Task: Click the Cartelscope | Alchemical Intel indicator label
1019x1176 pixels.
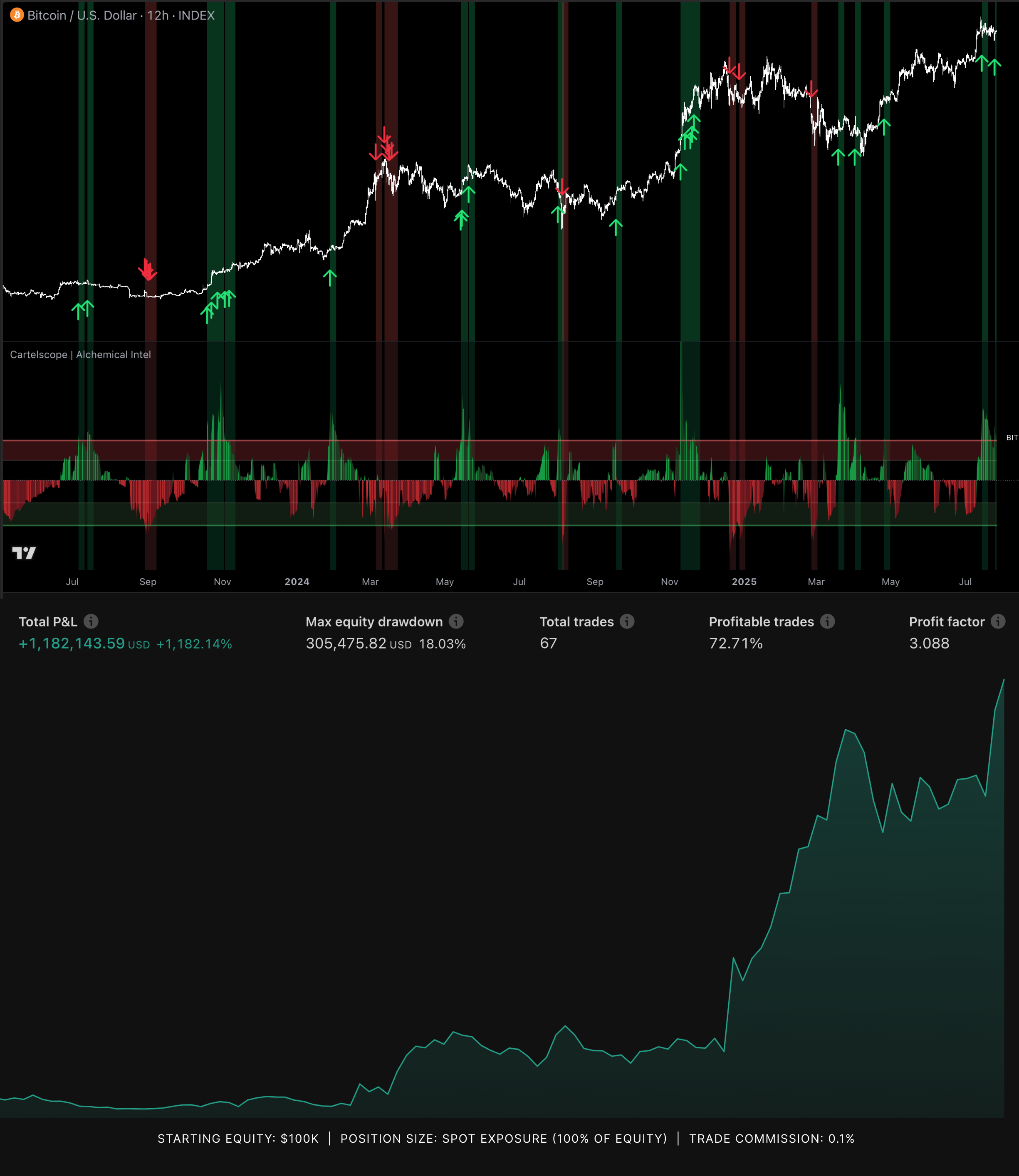Action: coord(80,354)
